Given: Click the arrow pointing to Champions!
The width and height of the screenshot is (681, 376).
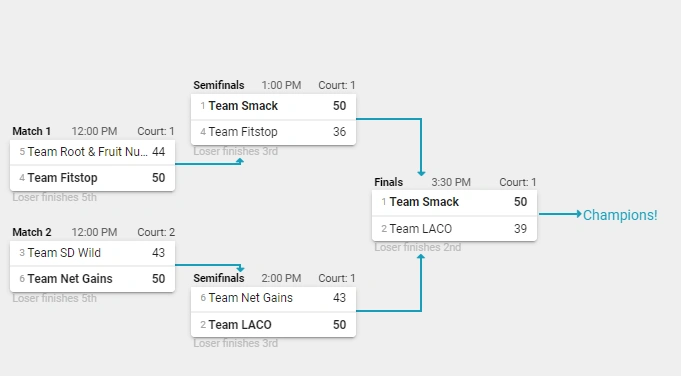Looking at the screenshot, I should (x=560, y=214).
